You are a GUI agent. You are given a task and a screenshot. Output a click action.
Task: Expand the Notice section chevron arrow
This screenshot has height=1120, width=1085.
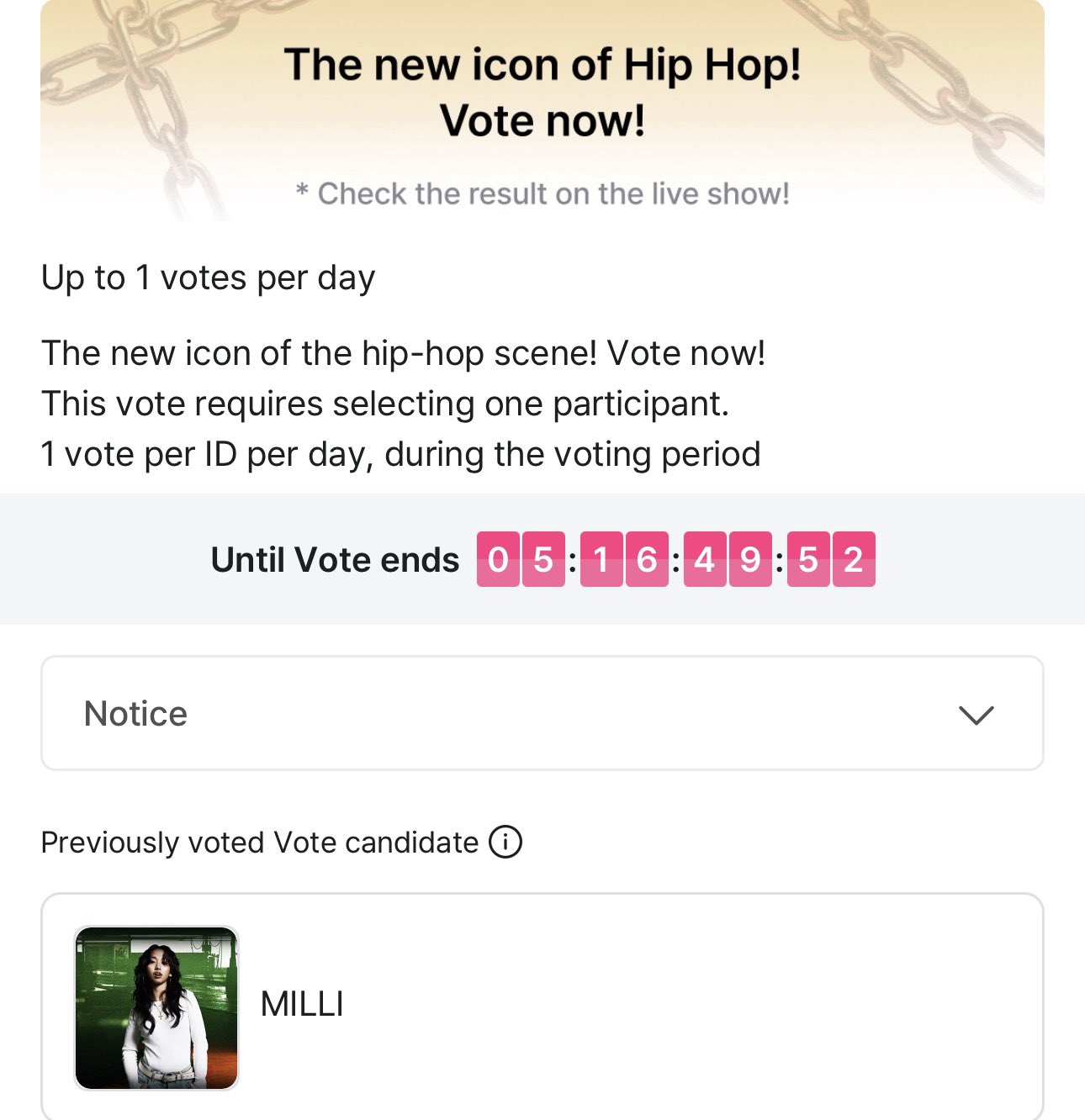pos(976,715)
